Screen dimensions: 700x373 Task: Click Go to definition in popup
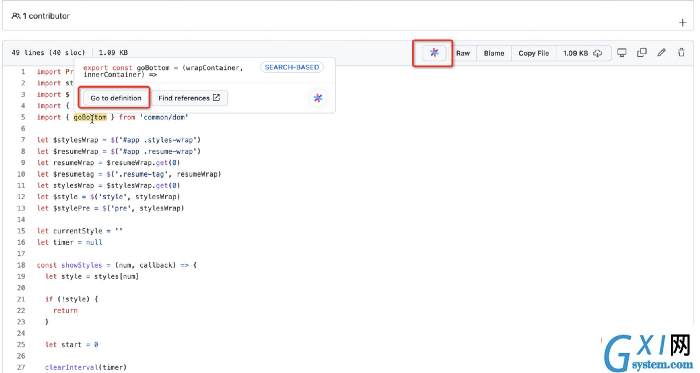click(x=116, y=98)
